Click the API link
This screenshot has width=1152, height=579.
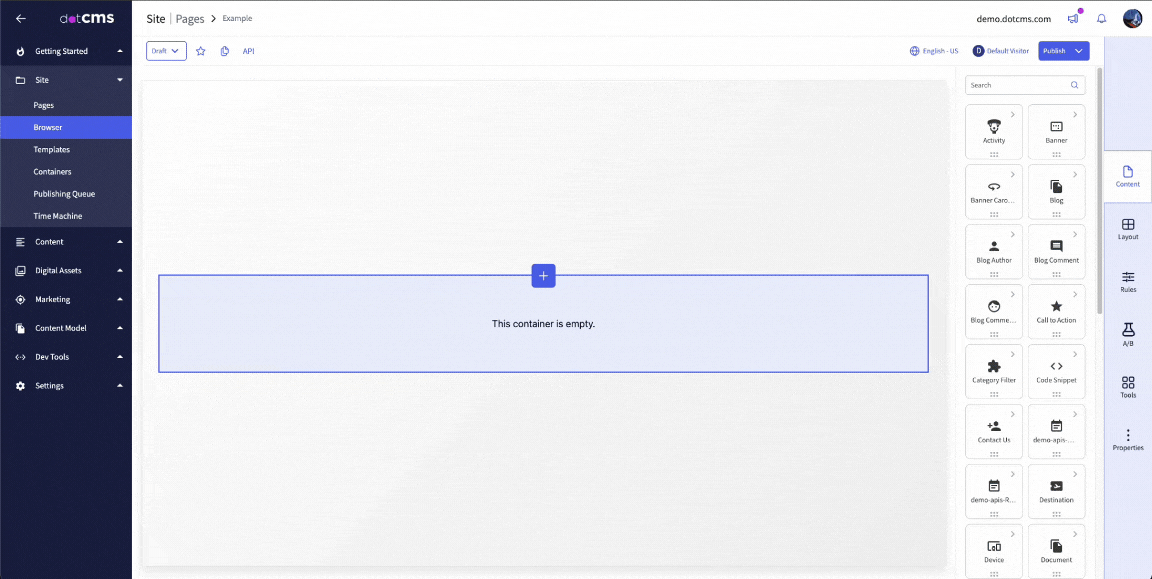point(248,51)
